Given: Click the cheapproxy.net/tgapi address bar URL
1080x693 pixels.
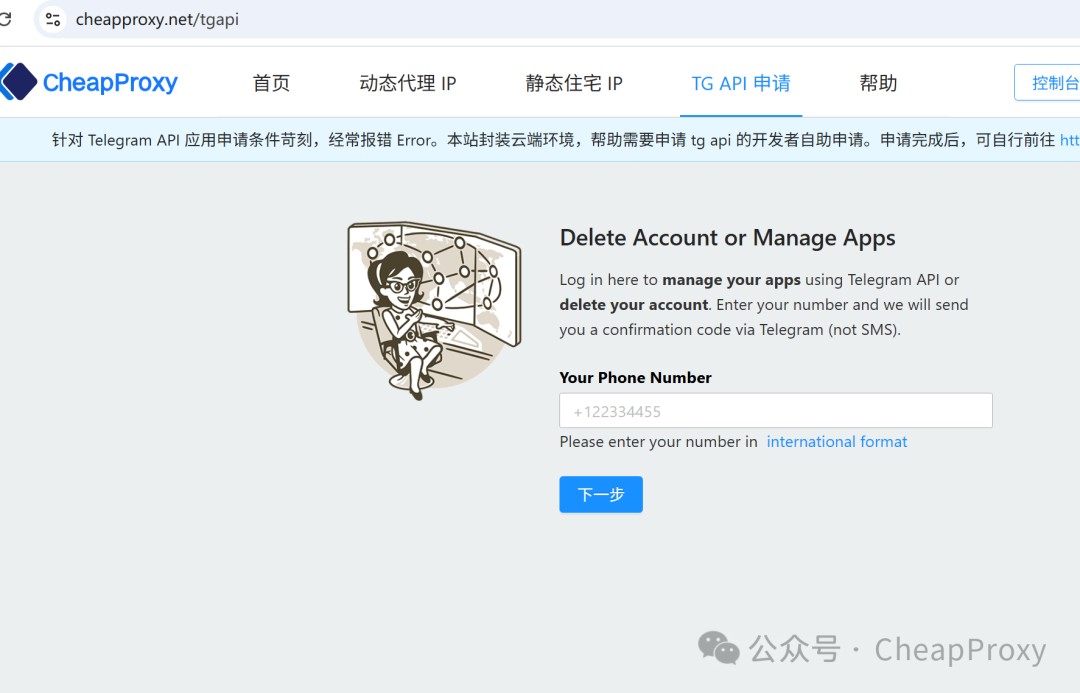Looking at the screenshot, I should [157, 19].
